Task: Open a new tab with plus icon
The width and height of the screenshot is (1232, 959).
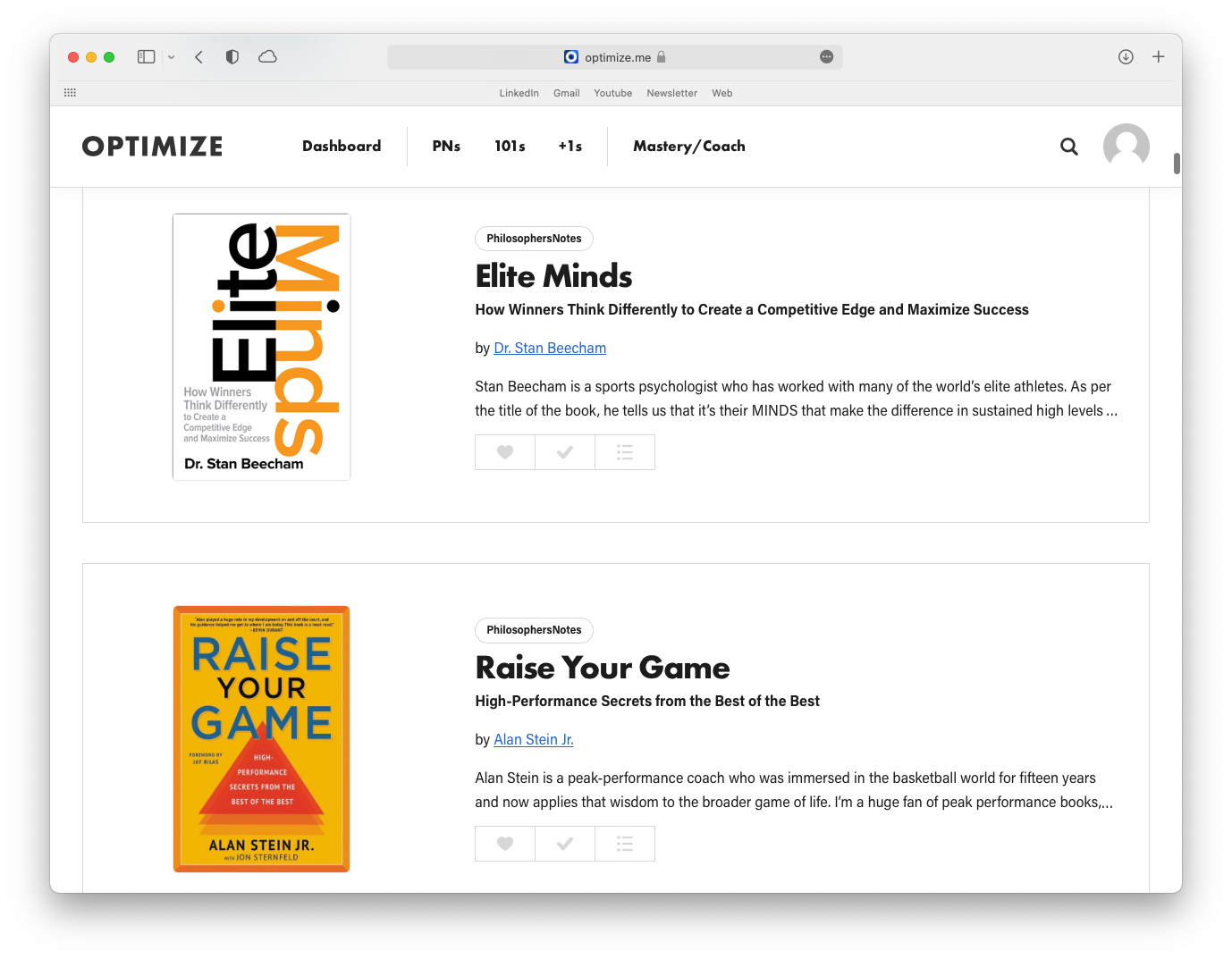Action: (x=1159, y=57)
